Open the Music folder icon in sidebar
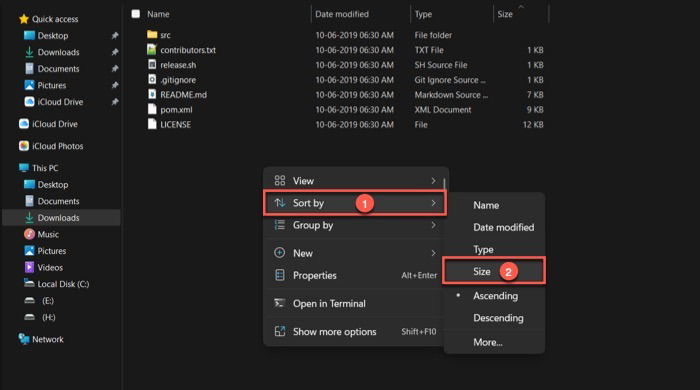Image resolution: width=700 pixels, height=390 pixels. point(29,234)
